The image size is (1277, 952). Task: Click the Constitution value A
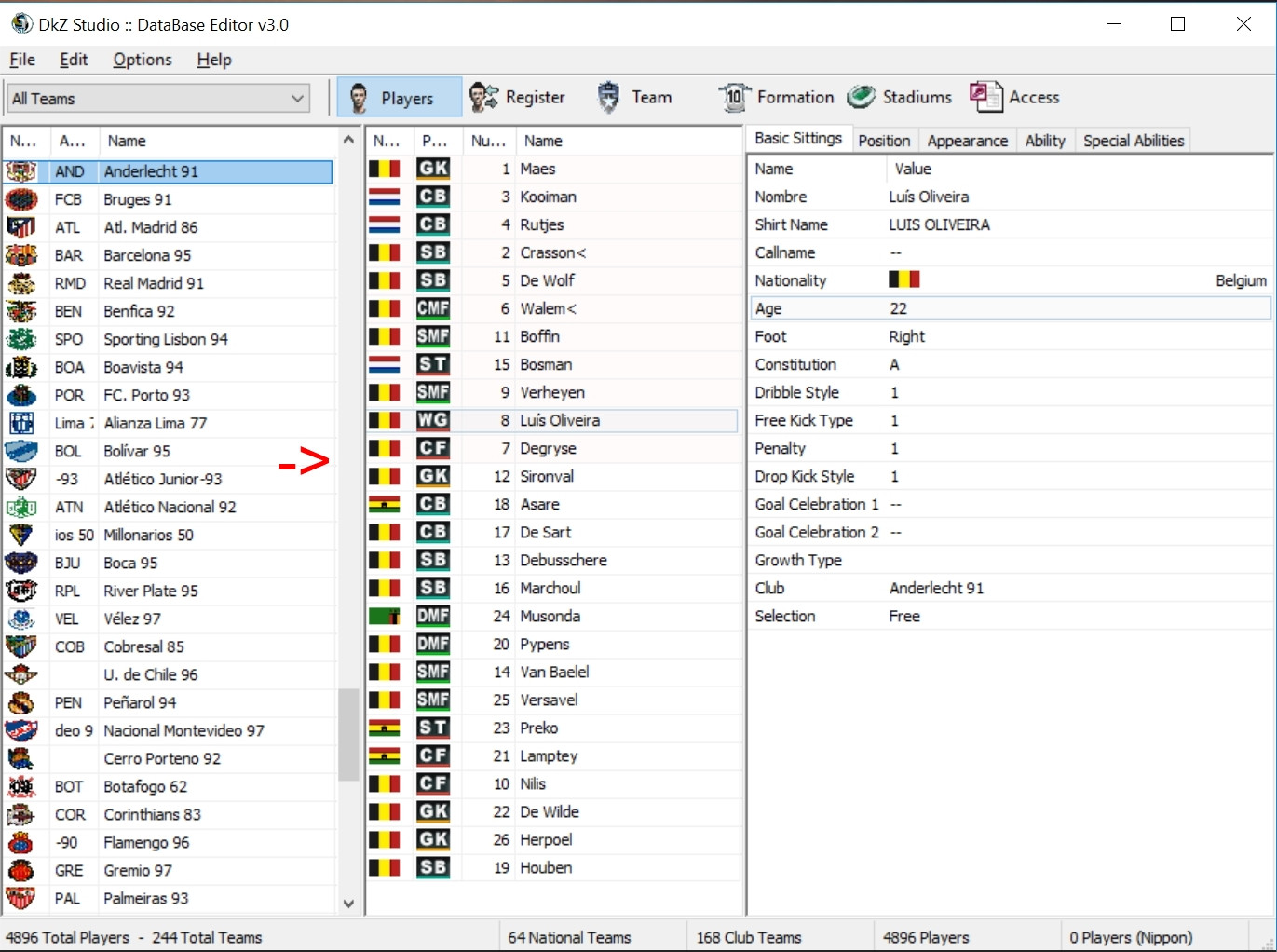tap(894, 364)
